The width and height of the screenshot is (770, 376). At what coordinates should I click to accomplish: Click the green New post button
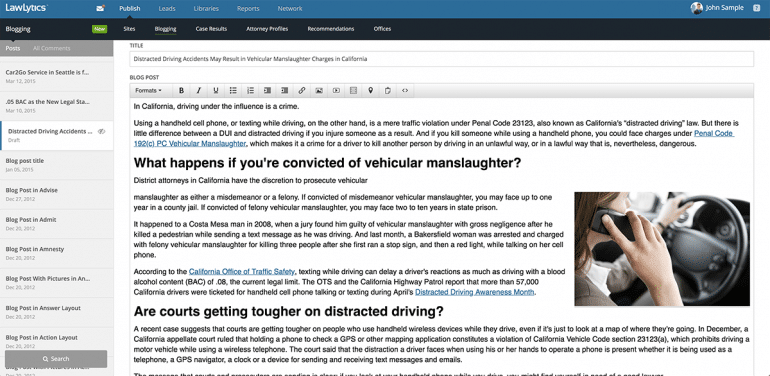point(100,29)
